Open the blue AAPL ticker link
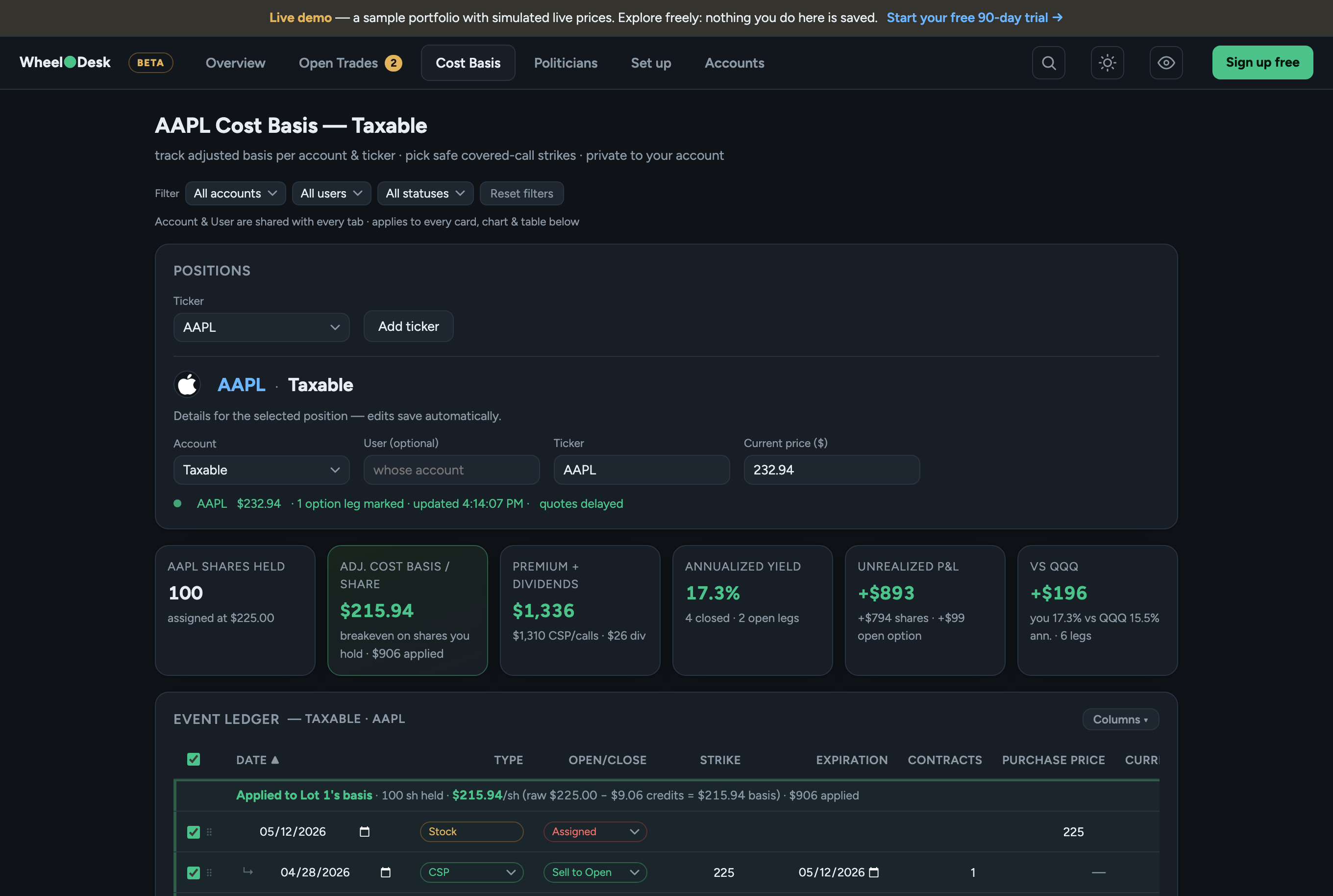Viewport: 1333px width, 896px height. 241,385
